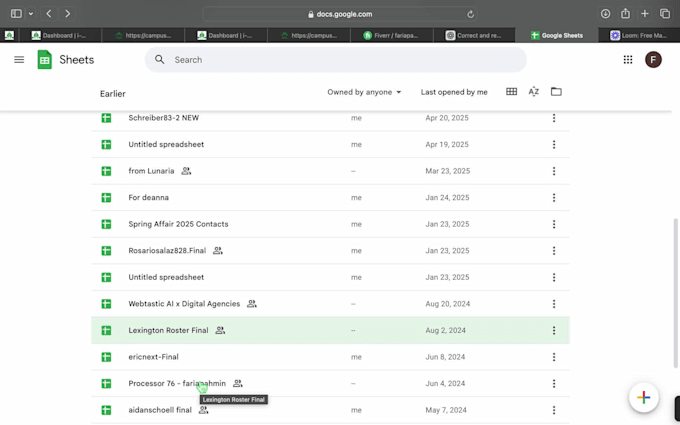Open the file picker folder icon
The height and width of the screenshot is (425, 680).
(556, 92)
